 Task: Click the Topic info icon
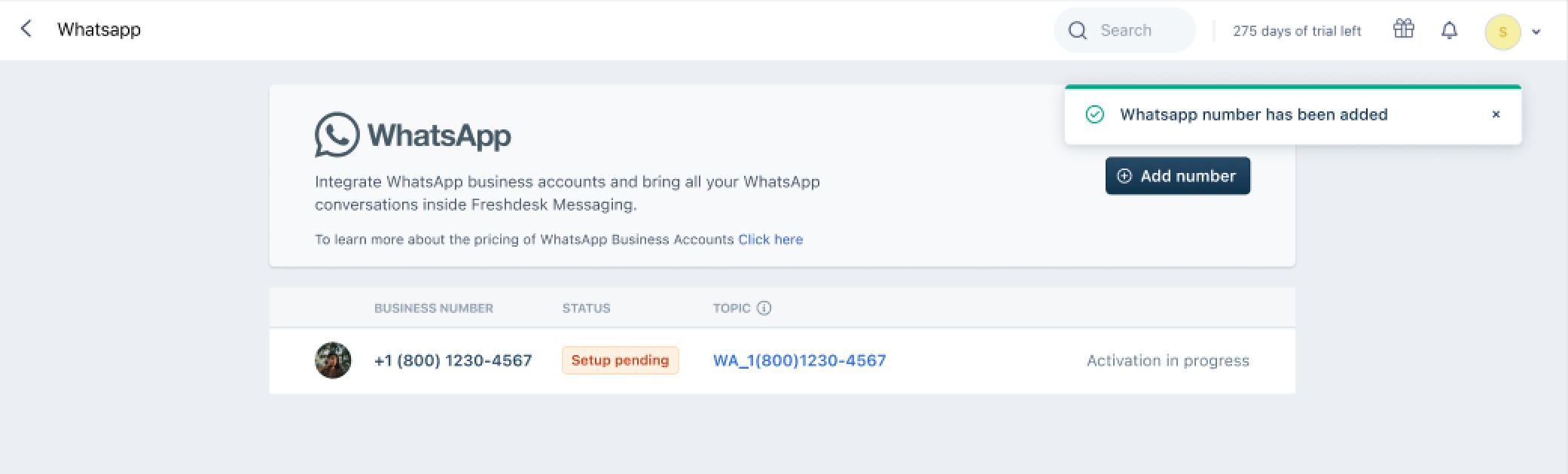click(x=764, y=308)
